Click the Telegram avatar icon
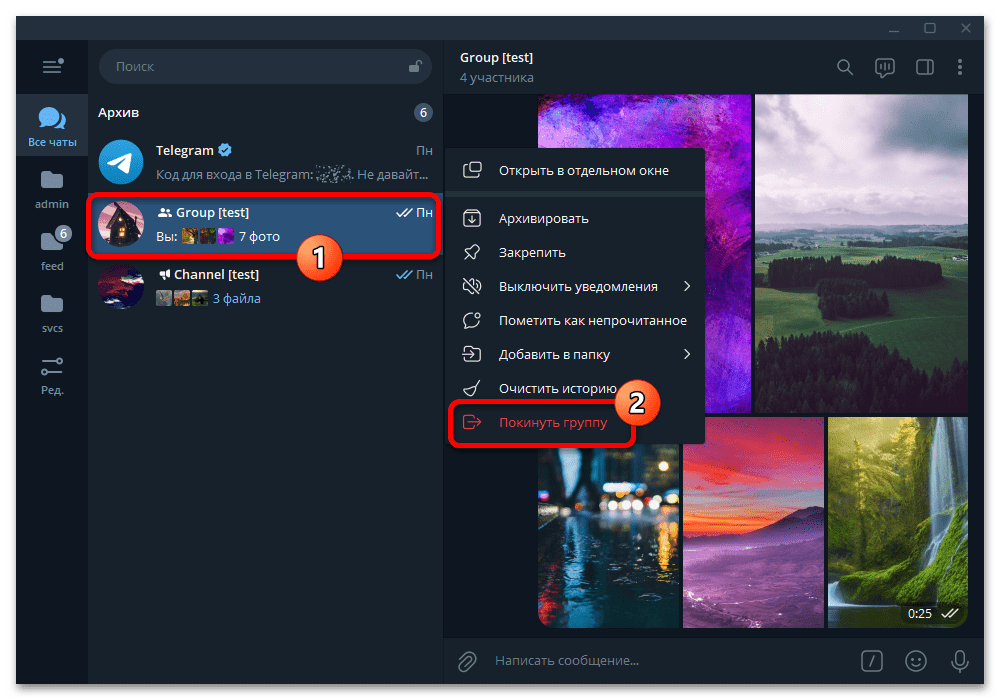Image resolution: width=1000 pixels, height=700 pixels. (x=121, y=162)
